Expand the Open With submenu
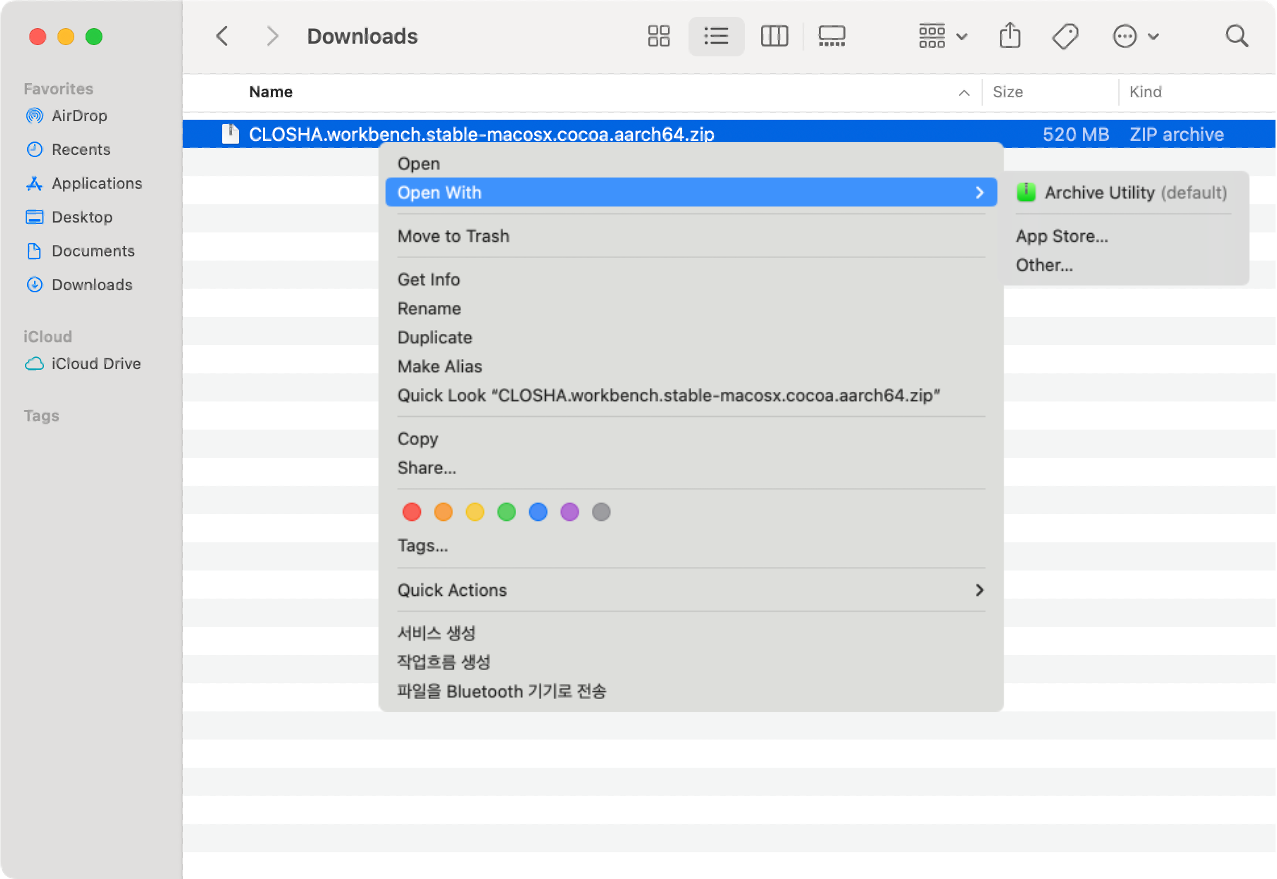 click(691, 193)
